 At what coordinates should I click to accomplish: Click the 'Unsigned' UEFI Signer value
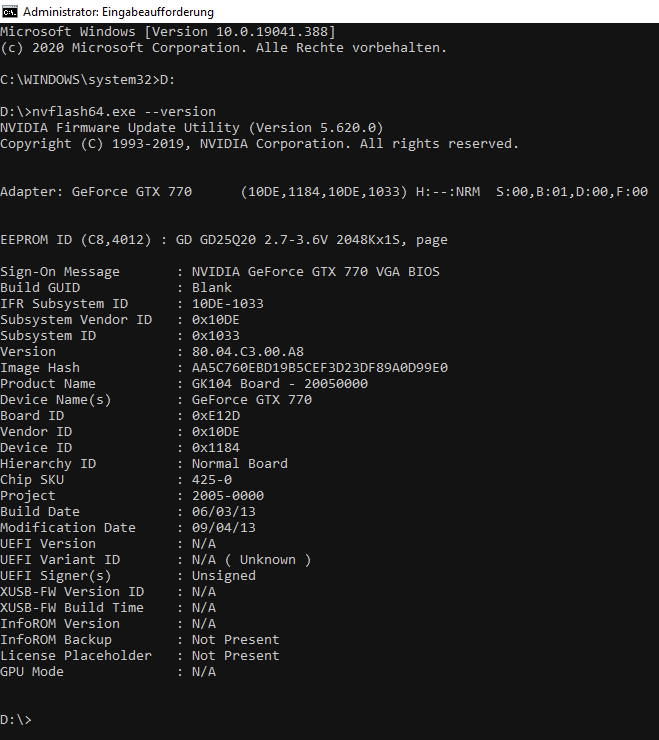click(223, 575)
